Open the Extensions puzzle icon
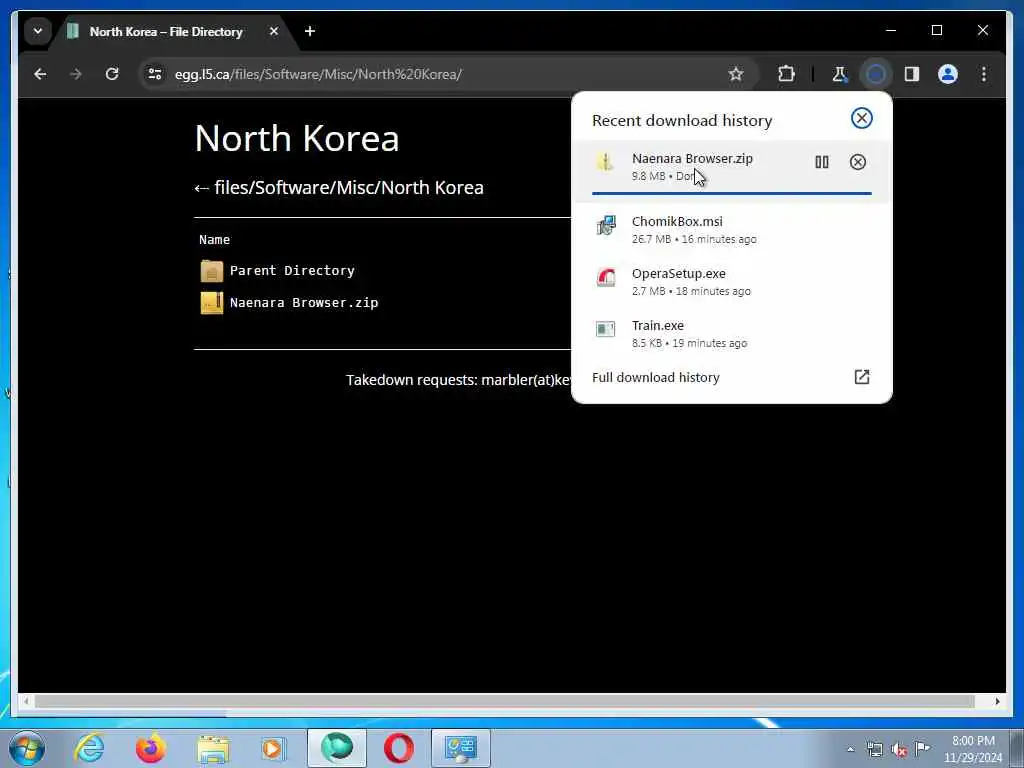Image resolution: width=1024 pixels, height=768 pixels. click(786, 74)
